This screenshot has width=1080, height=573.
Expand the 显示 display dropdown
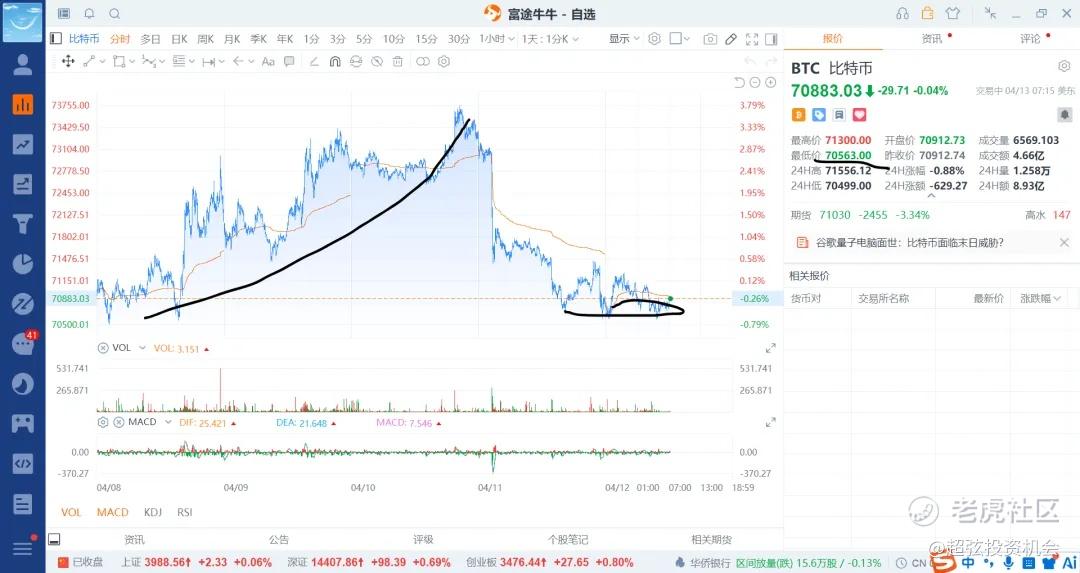pyautogui.click(x=624, y=39)
